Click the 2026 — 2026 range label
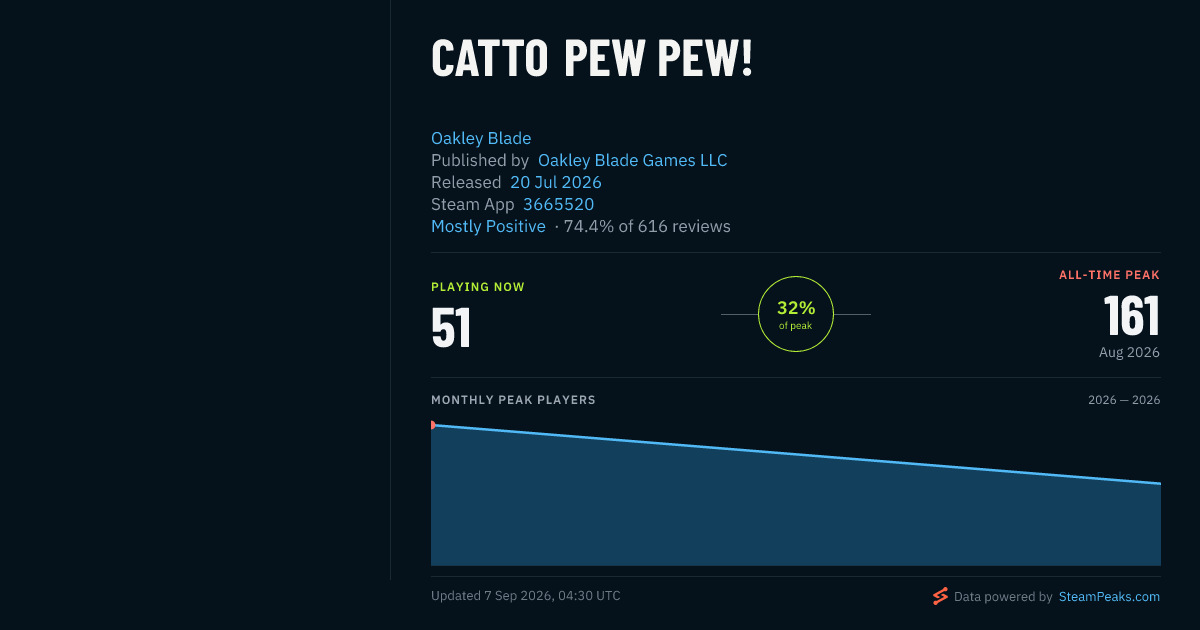The width and height of the screenshot is (1200, 630). 1124,400
